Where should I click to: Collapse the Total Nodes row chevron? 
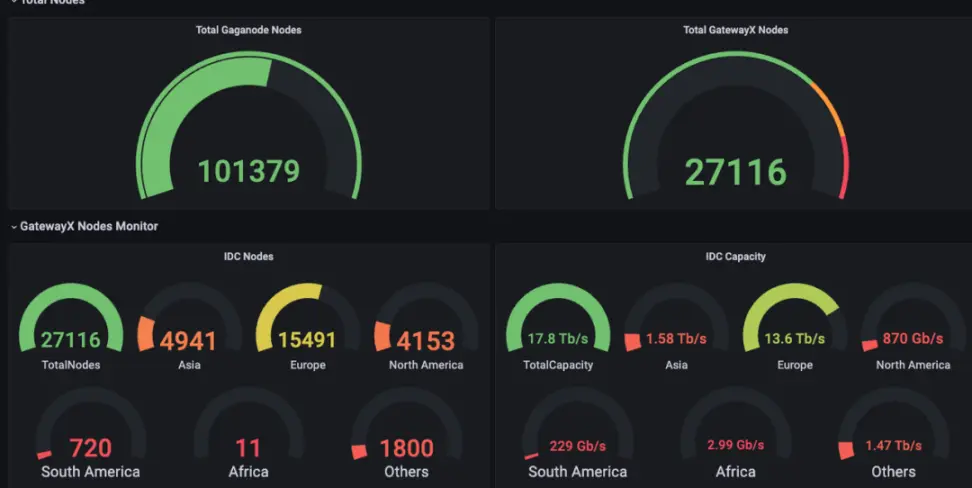(x=13, y=2)
